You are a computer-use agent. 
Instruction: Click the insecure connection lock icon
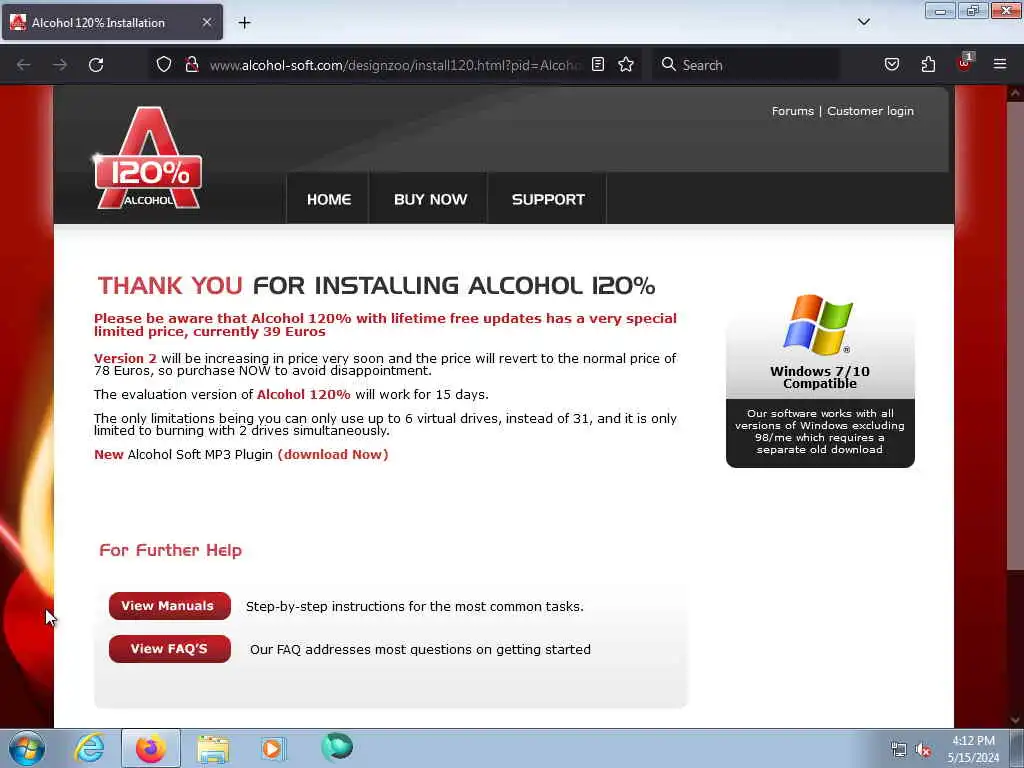coord(191,65)
